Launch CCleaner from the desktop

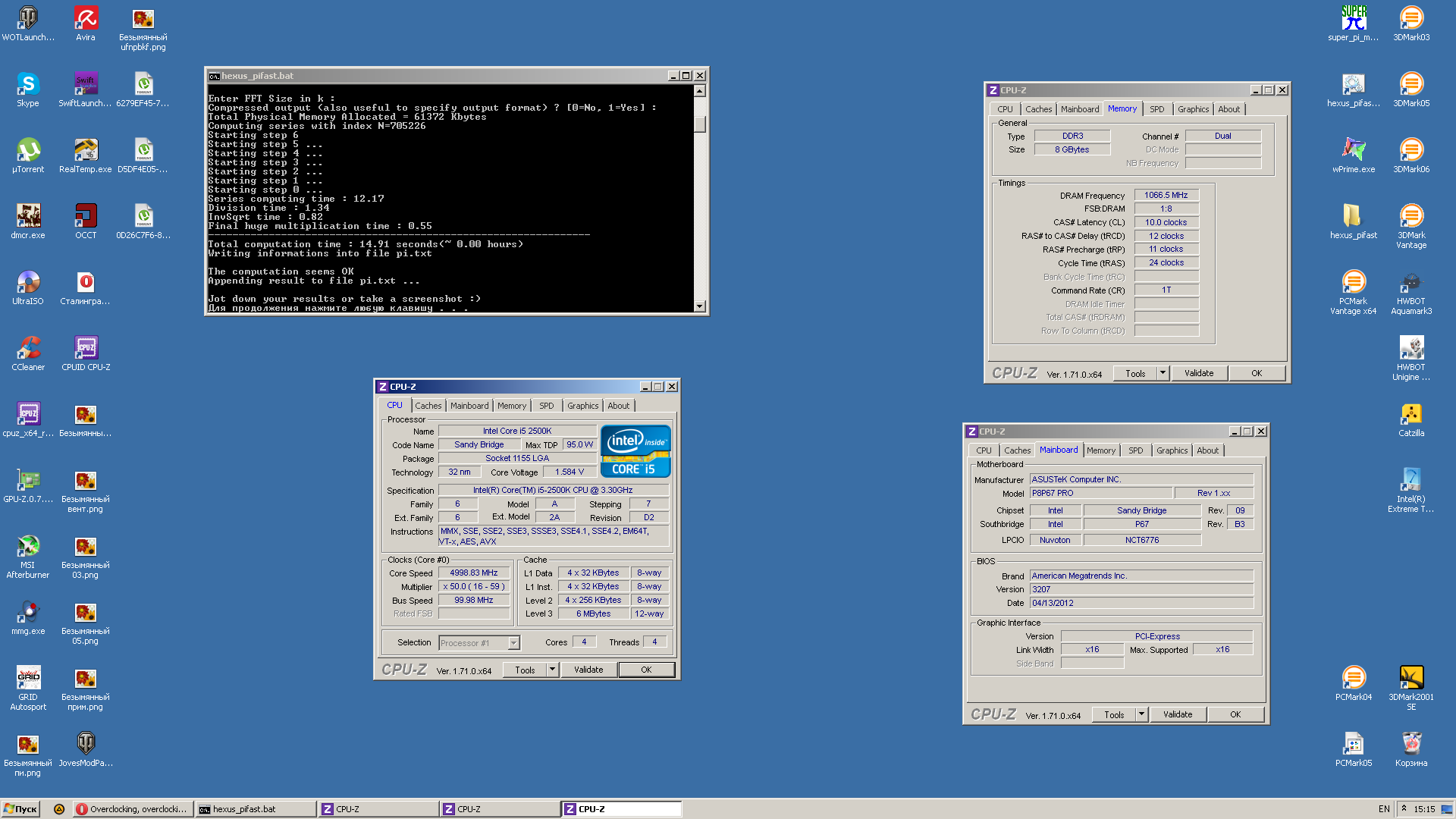(28, 353)
